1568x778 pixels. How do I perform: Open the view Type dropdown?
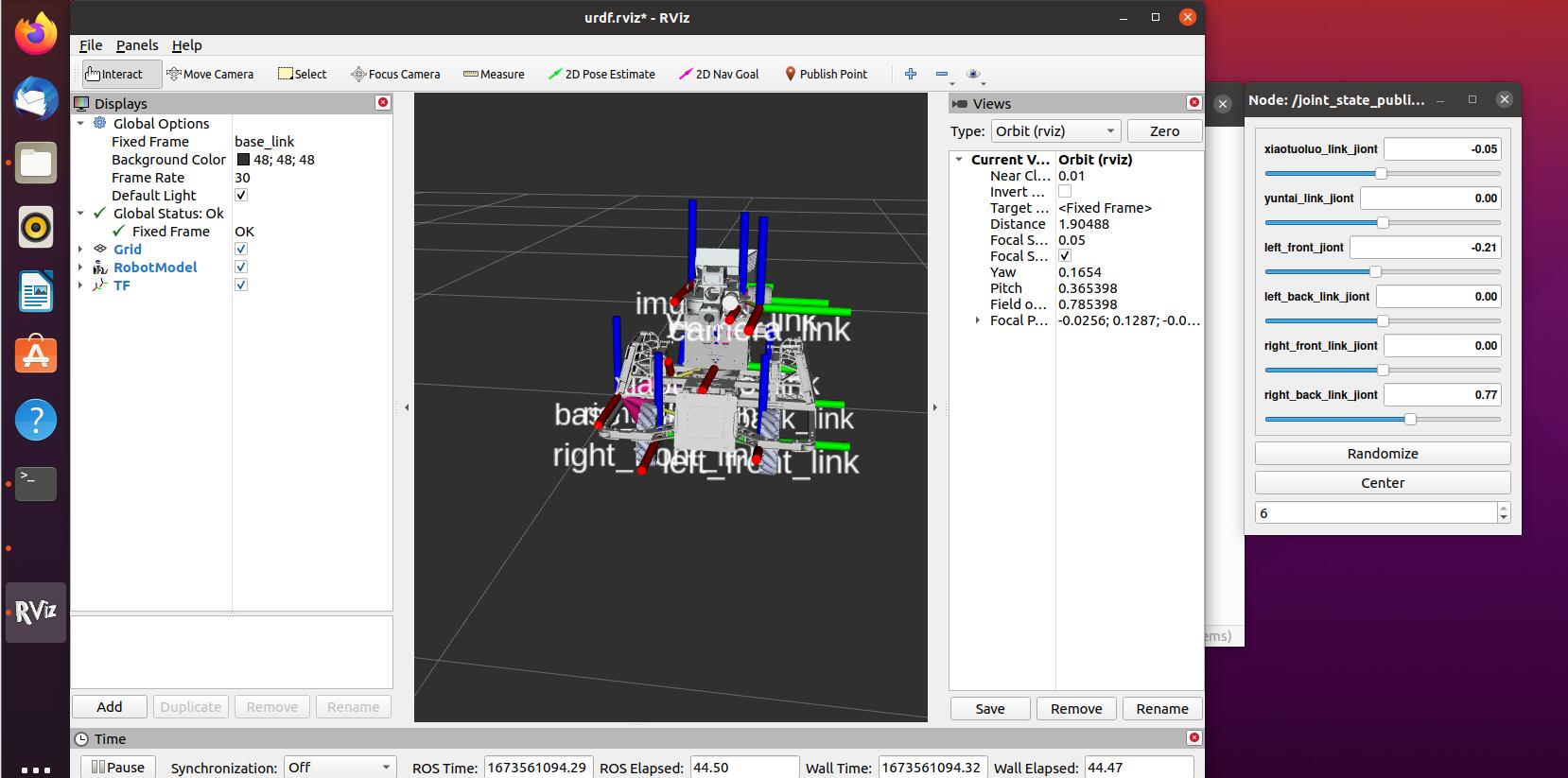tap(1055, 131)
